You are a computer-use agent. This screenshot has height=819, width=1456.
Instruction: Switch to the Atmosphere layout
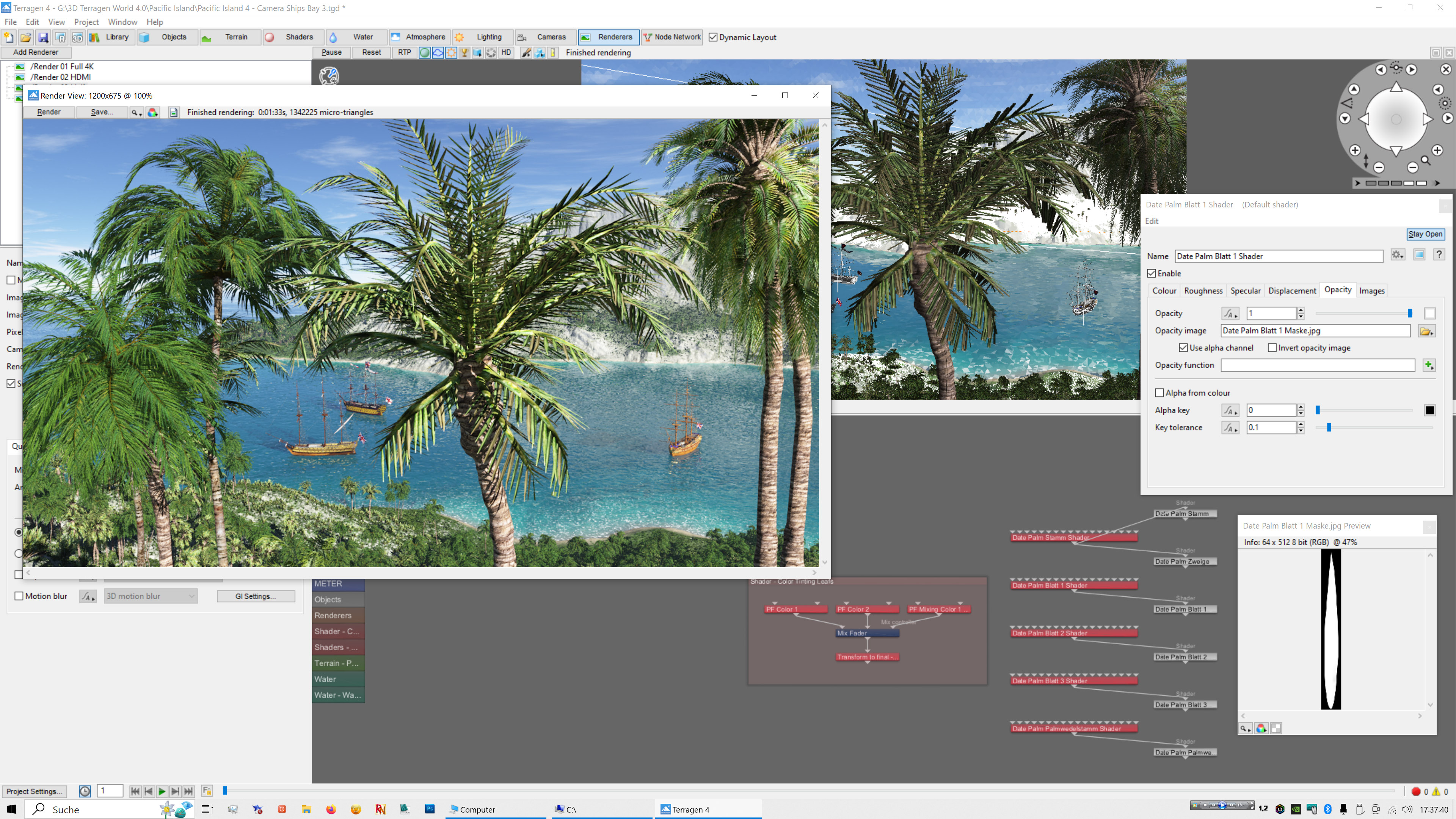tap(419, 37)
